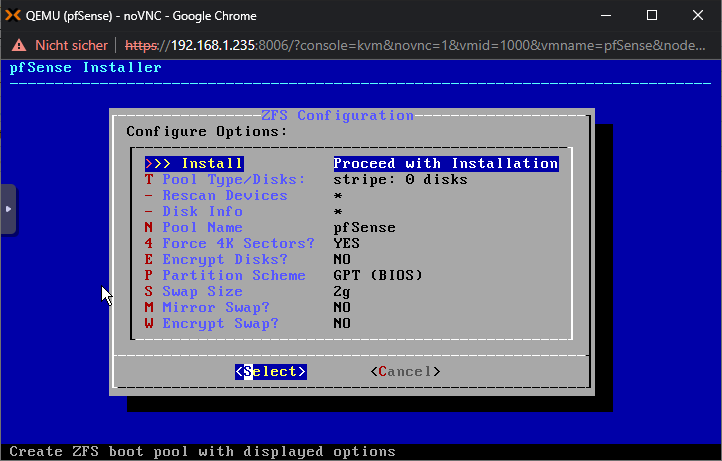Minimize the Chrome window
Viewport: 722px width, 461px height.
click(606, 15)
